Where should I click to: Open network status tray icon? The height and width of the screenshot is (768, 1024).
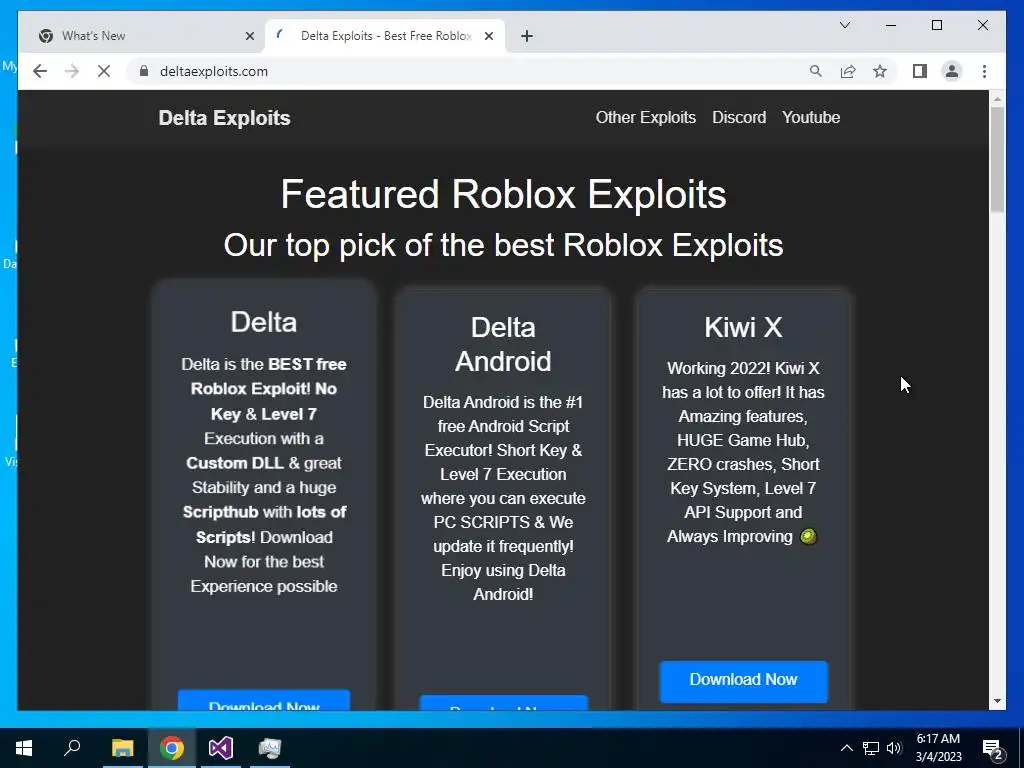871,748
